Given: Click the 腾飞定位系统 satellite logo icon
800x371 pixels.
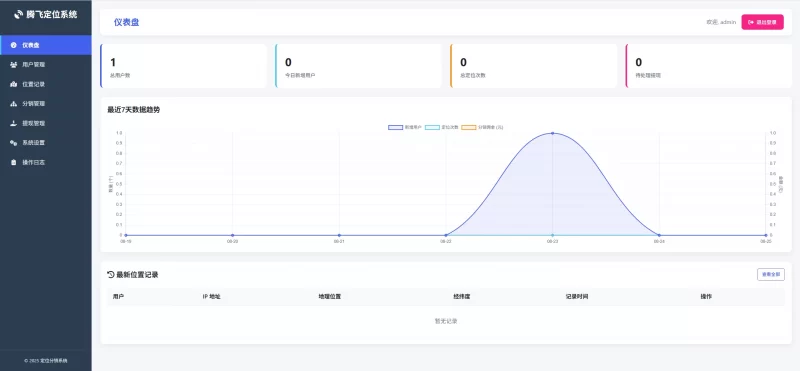Looking at the screenshot, I should pyautogui.click(x=18, y=15).
